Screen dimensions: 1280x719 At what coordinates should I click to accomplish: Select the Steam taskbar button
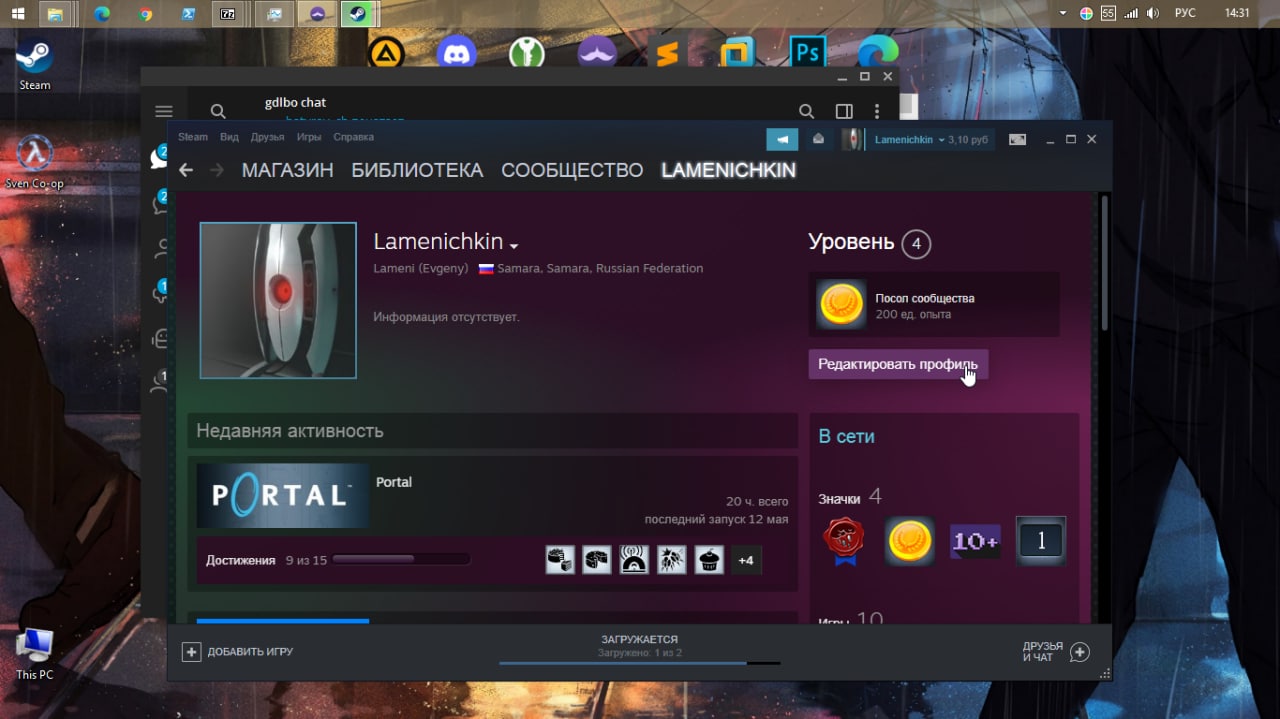[356, 14]
